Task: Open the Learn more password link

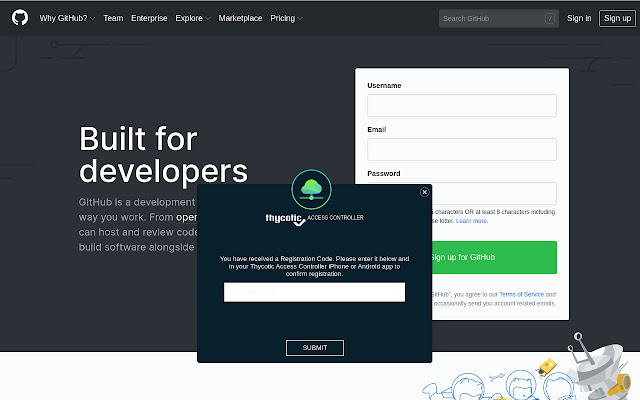Action: (x=471, y=221)
